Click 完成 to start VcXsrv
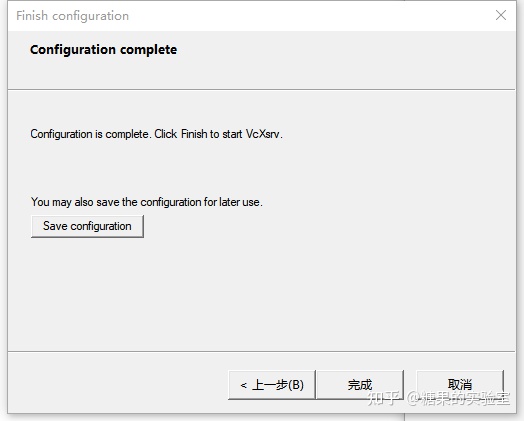 pyautogui.click(x=360, y=385)
